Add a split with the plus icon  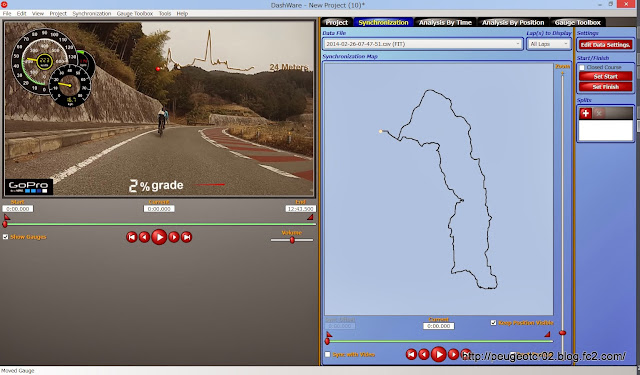585,113
